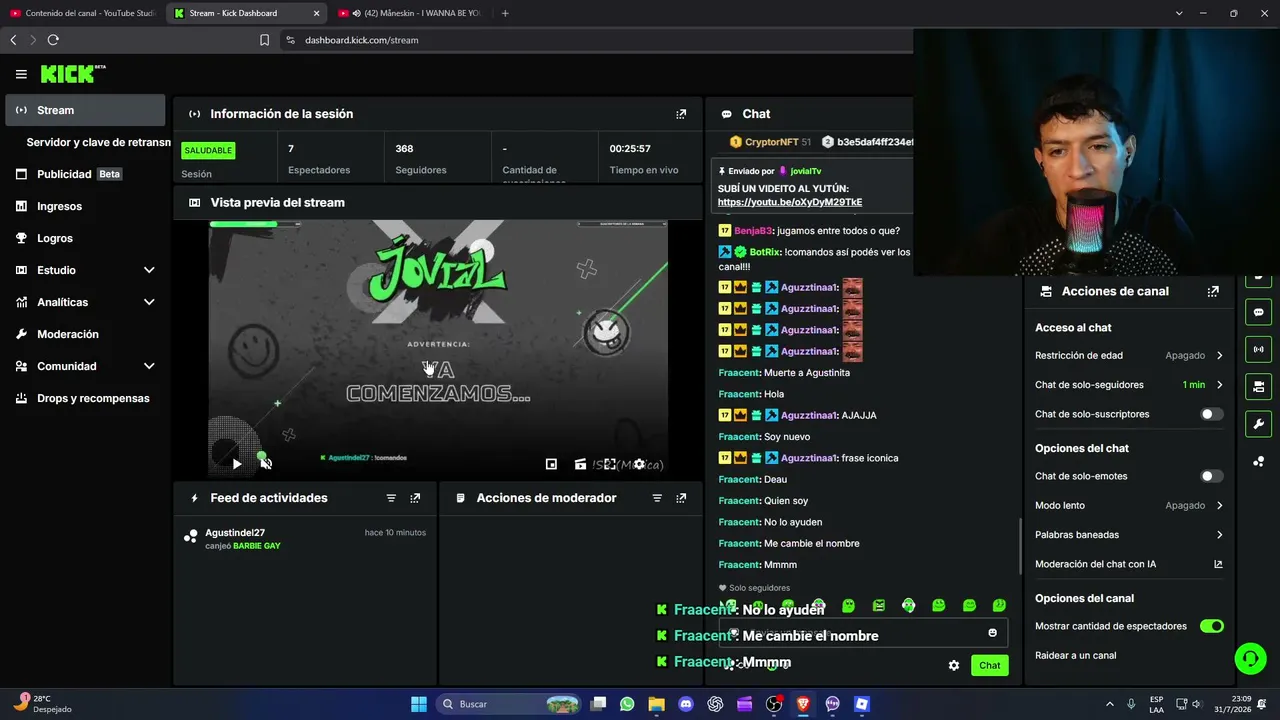Open Ingresos page
Image resolution: width=1280 pixels, height=720 pixels.
[x=84, y=206]
